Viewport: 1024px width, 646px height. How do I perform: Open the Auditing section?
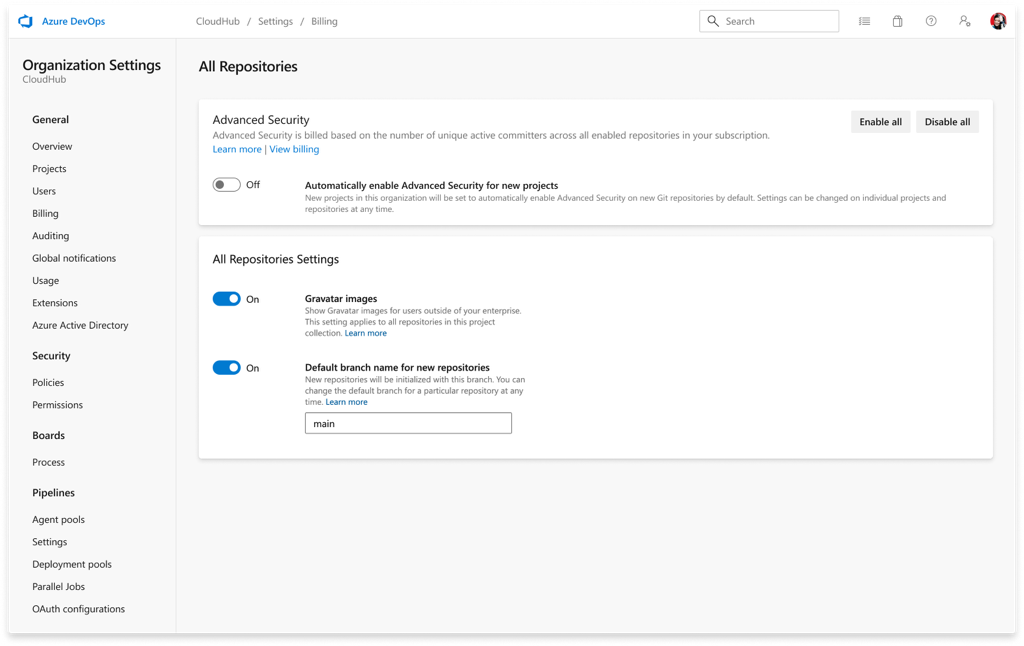(51, 235)
